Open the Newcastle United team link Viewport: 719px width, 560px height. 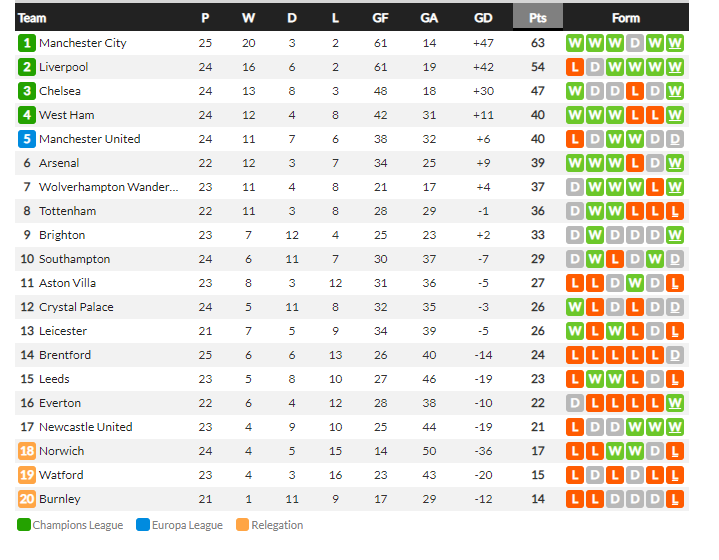coord(86,427)
